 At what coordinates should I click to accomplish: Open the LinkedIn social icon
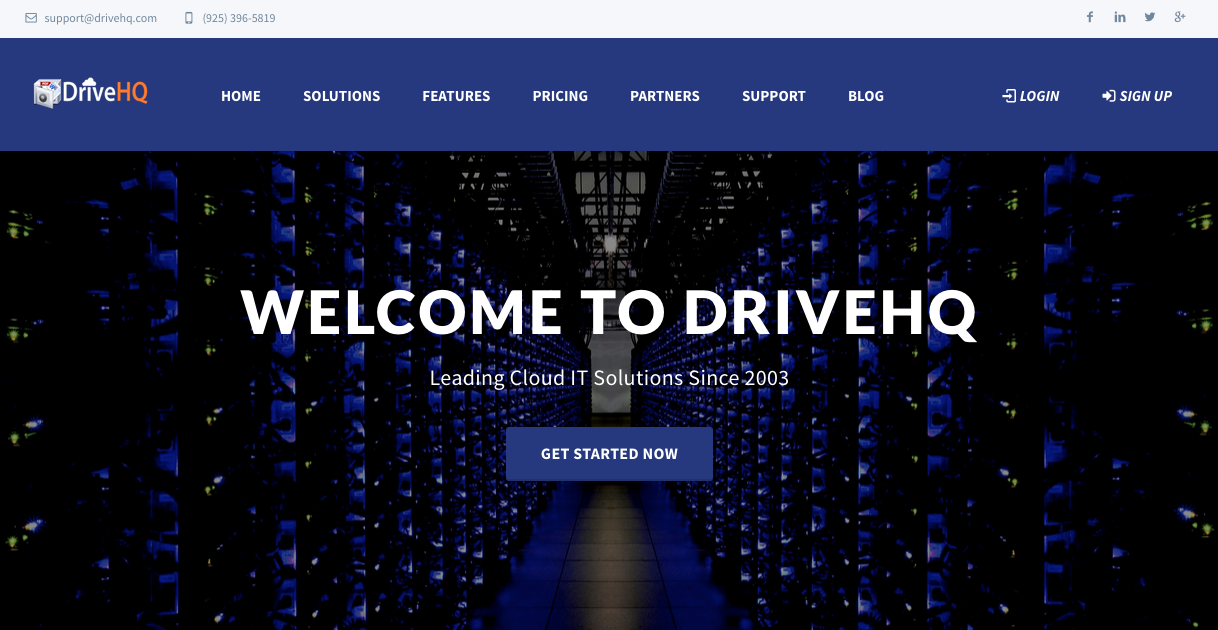coord(1120,17)
